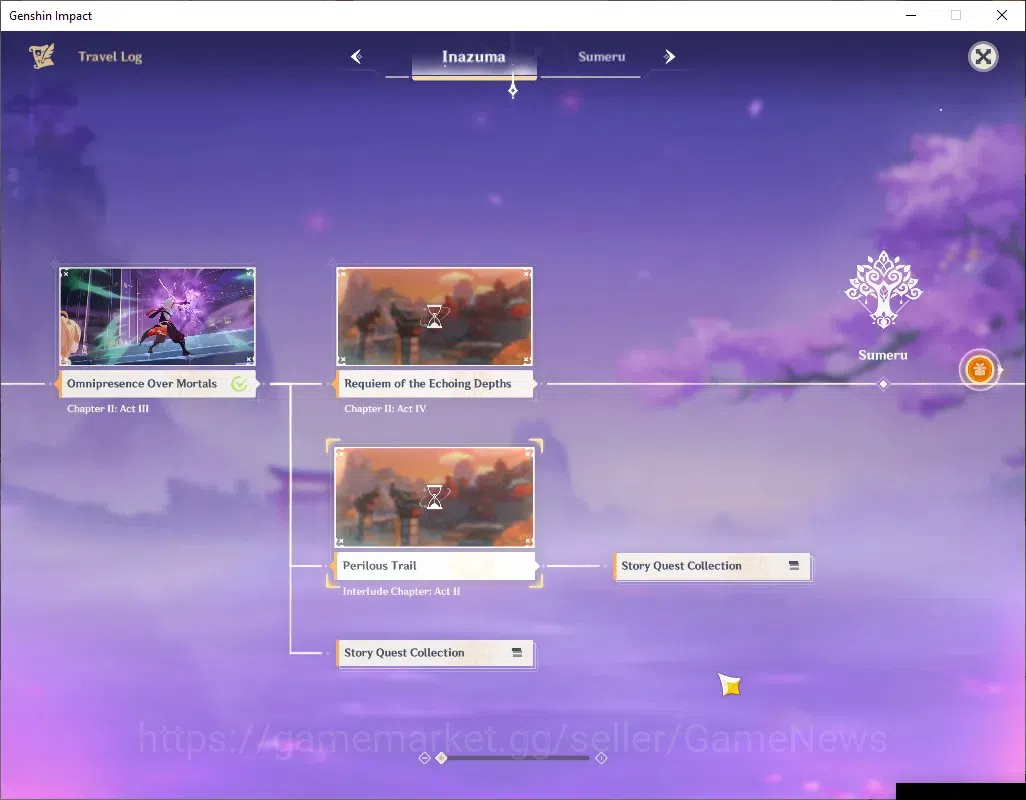
Task: Click the zoom-out icon left of slider
Action: coord(424,757)
